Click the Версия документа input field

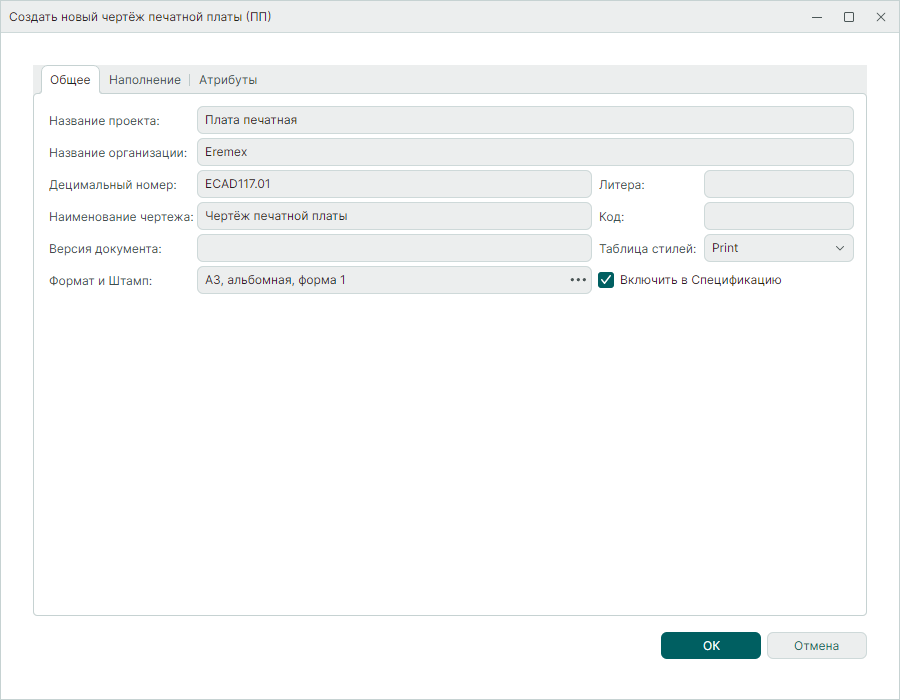click(x=394, y=248)
